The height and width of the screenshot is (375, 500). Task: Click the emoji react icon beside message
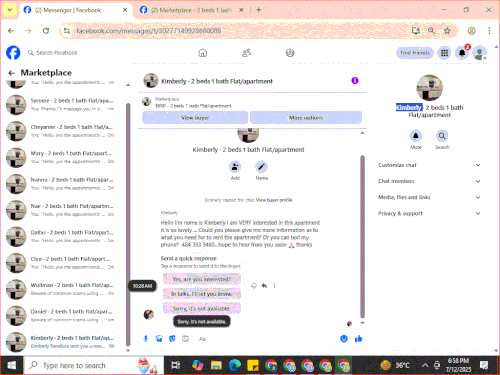click(x=254, y=286)
